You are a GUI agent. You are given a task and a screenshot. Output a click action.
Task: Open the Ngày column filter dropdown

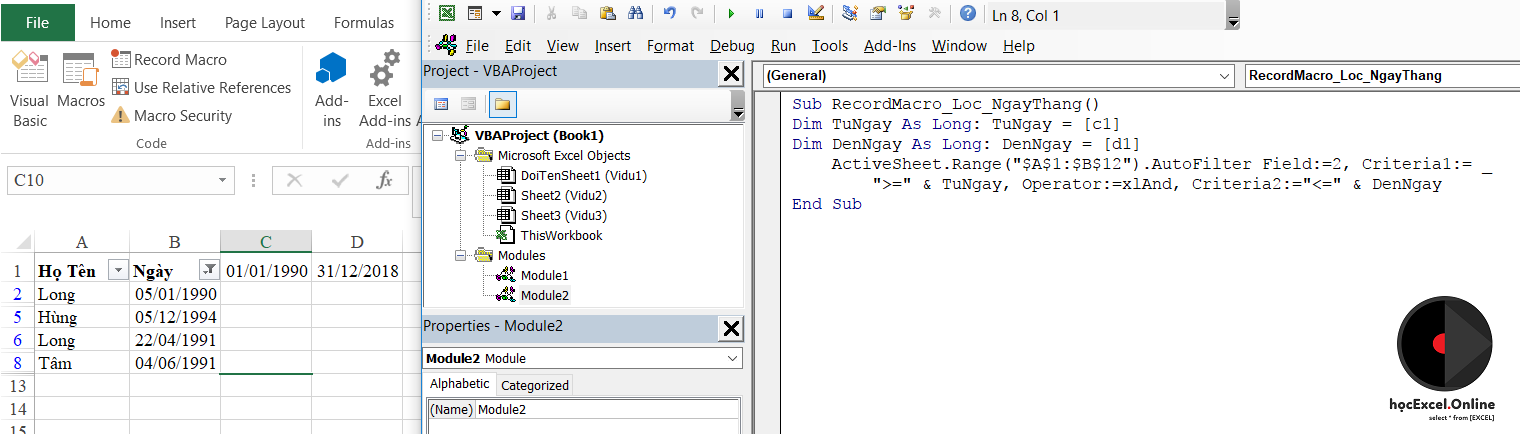point(210,270)
